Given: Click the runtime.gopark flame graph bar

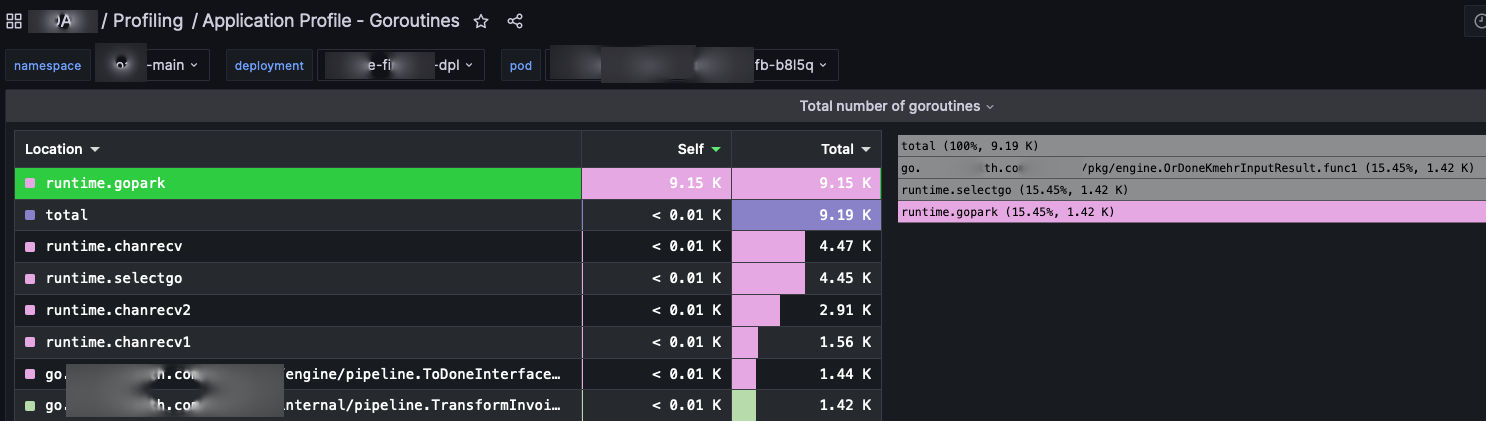Looking at the screenshot, I should (1192, 212).
